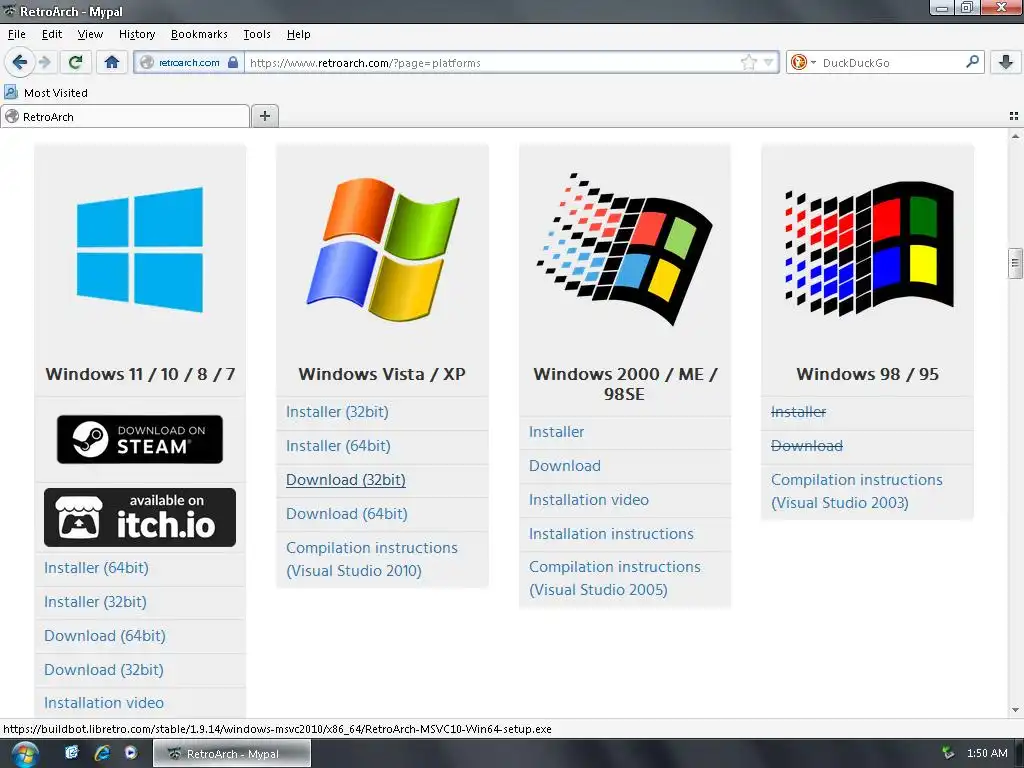Open the History menu
Viewport: 1024px width, 768px height.
click(x=136, y=34)
